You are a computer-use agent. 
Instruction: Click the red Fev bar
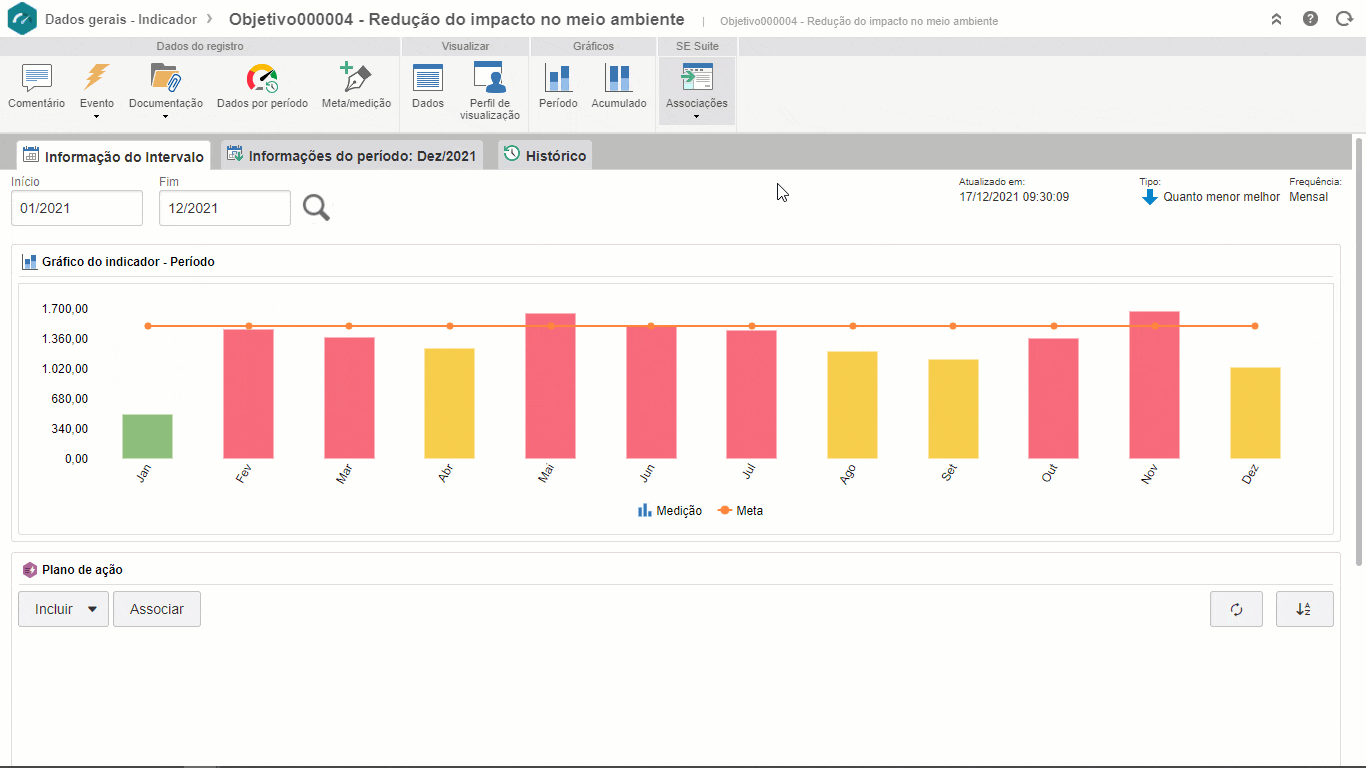(248, 394)
